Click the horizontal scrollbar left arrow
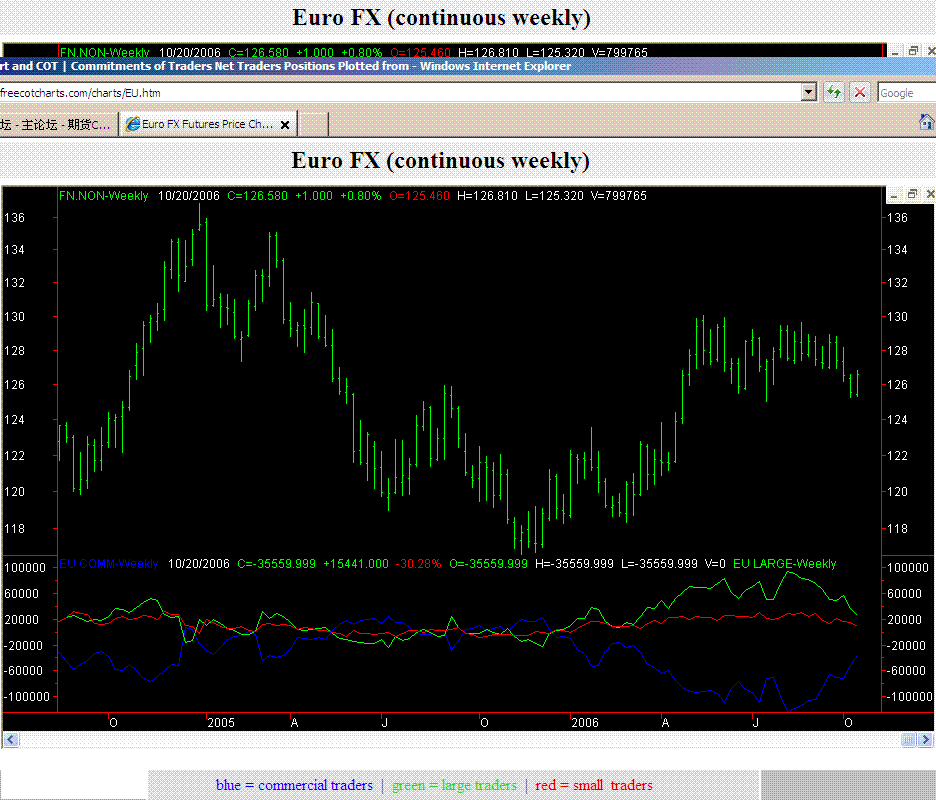 [x=11, y=740]
